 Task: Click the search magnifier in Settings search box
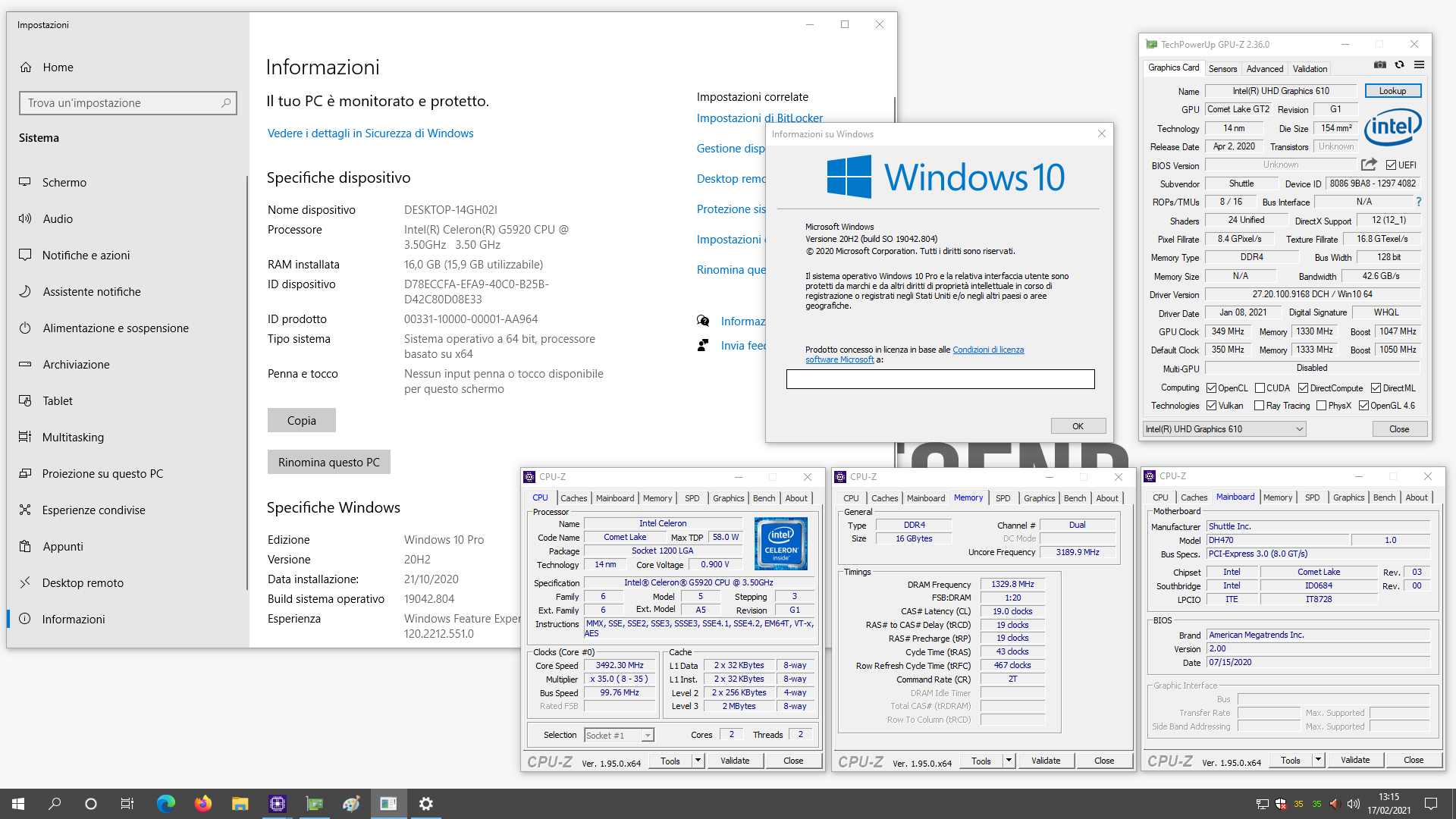(225, 103)
